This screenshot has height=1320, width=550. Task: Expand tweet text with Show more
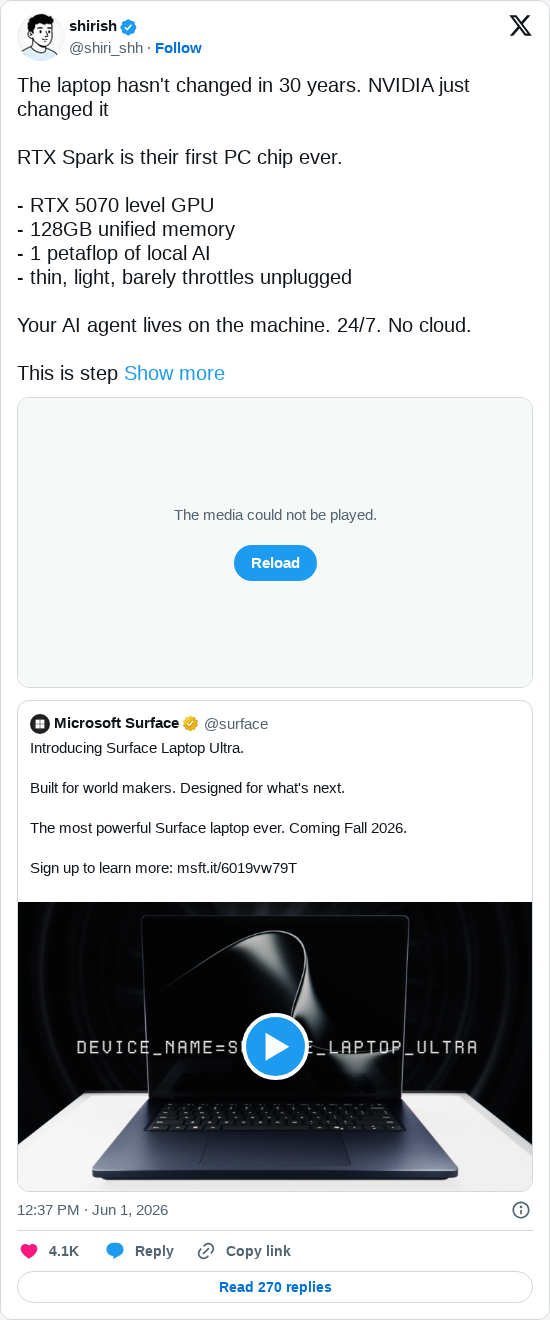[x=174, y=373]
